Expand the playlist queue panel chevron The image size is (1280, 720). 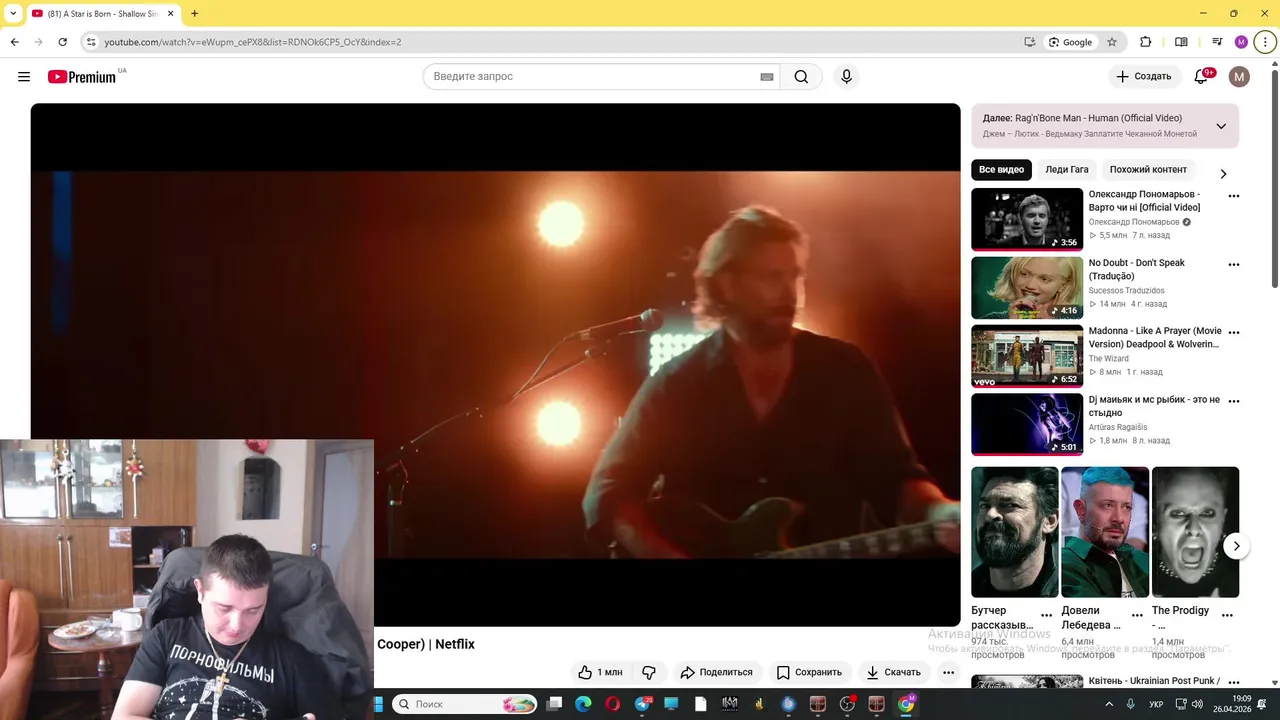click(1221, 126)
